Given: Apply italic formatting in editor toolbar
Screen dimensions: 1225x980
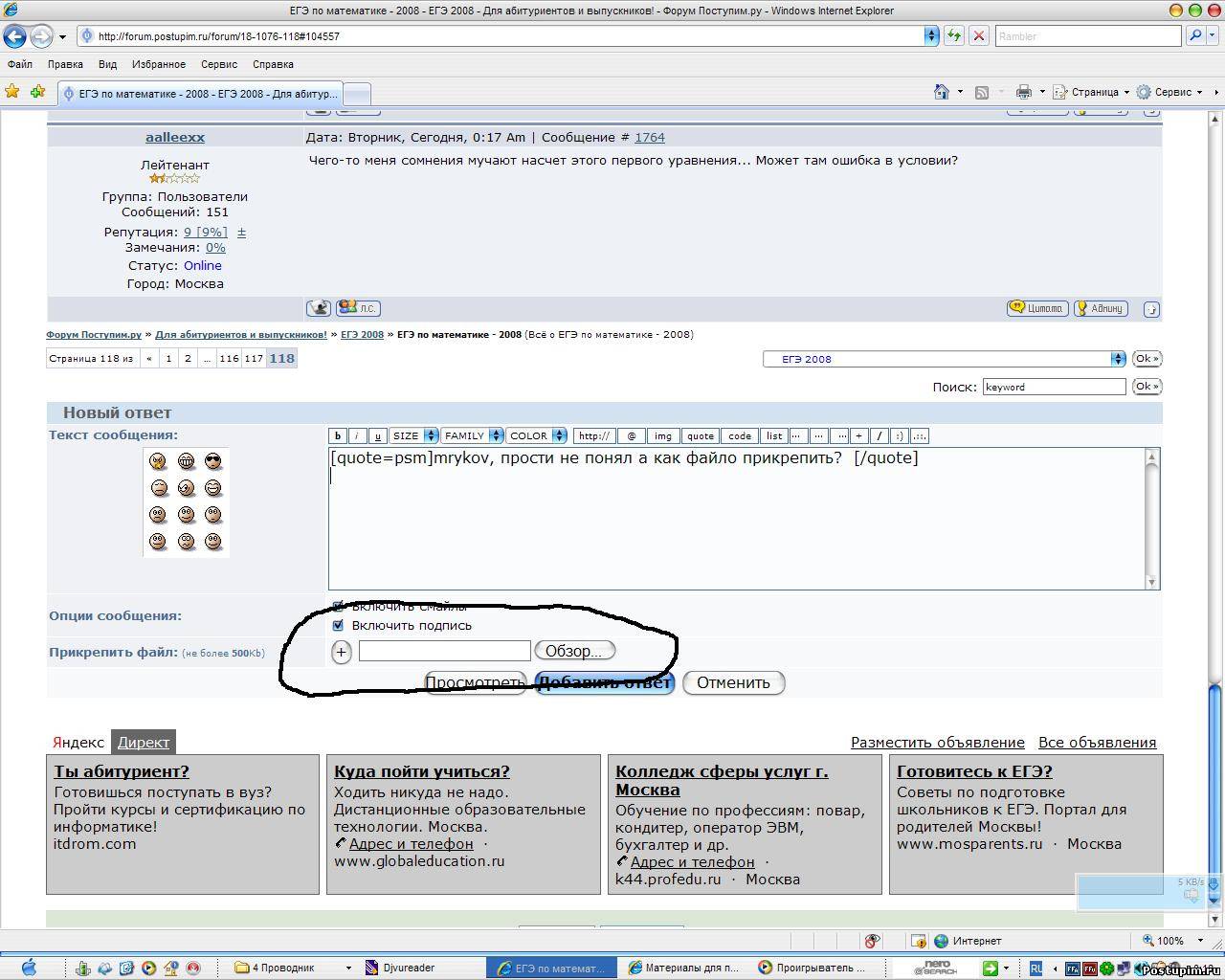Looking at the screenshot, I should (357, 435).
